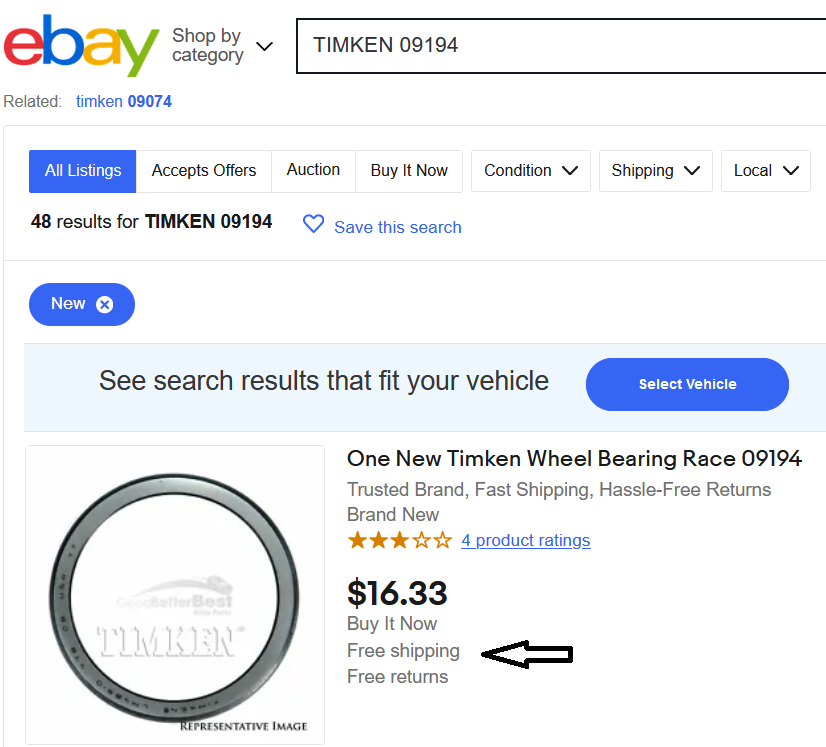Select the Buy It Now tab
Screen dimensions: 826x747
[409, 171]
